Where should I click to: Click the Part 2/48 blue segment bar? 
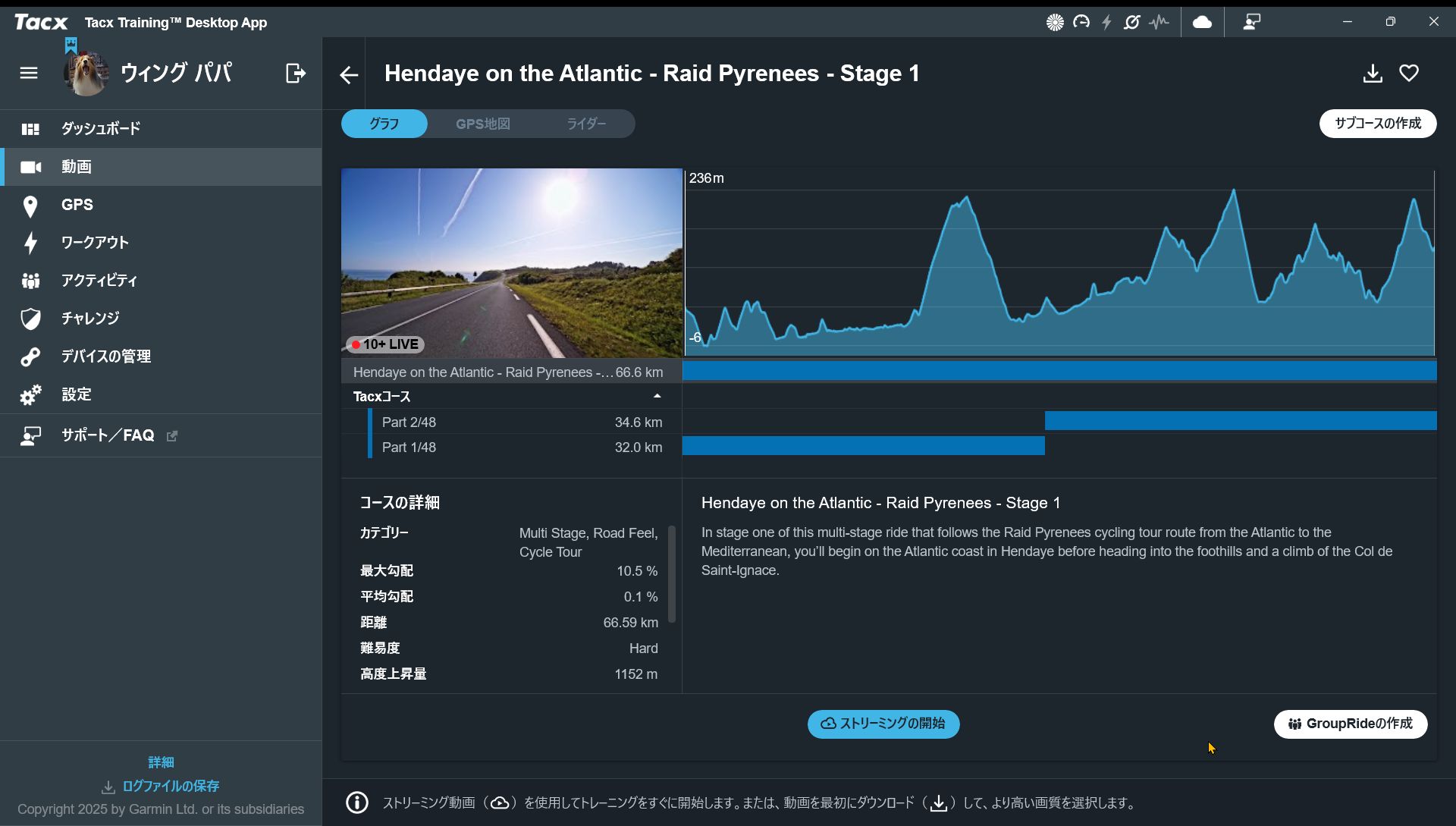1241,421
